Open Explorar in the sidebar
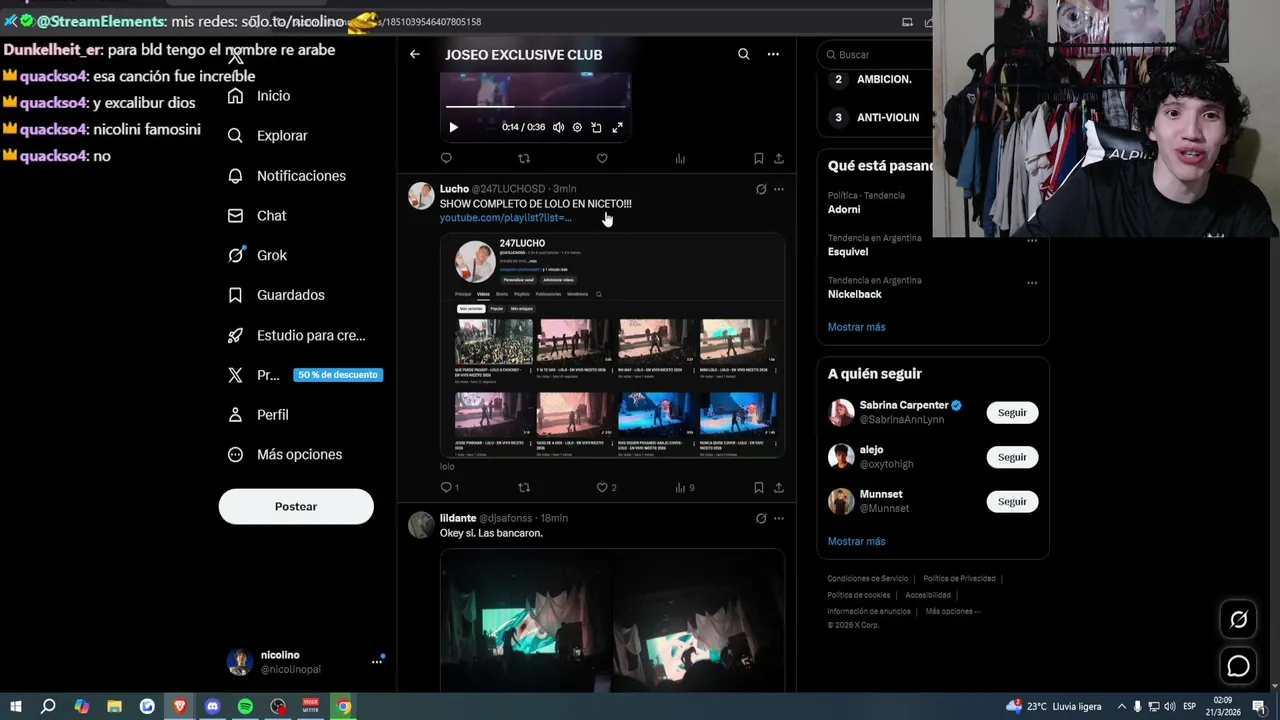The width and height of the screenshot is (1280, 720). (x=268, y=136)
